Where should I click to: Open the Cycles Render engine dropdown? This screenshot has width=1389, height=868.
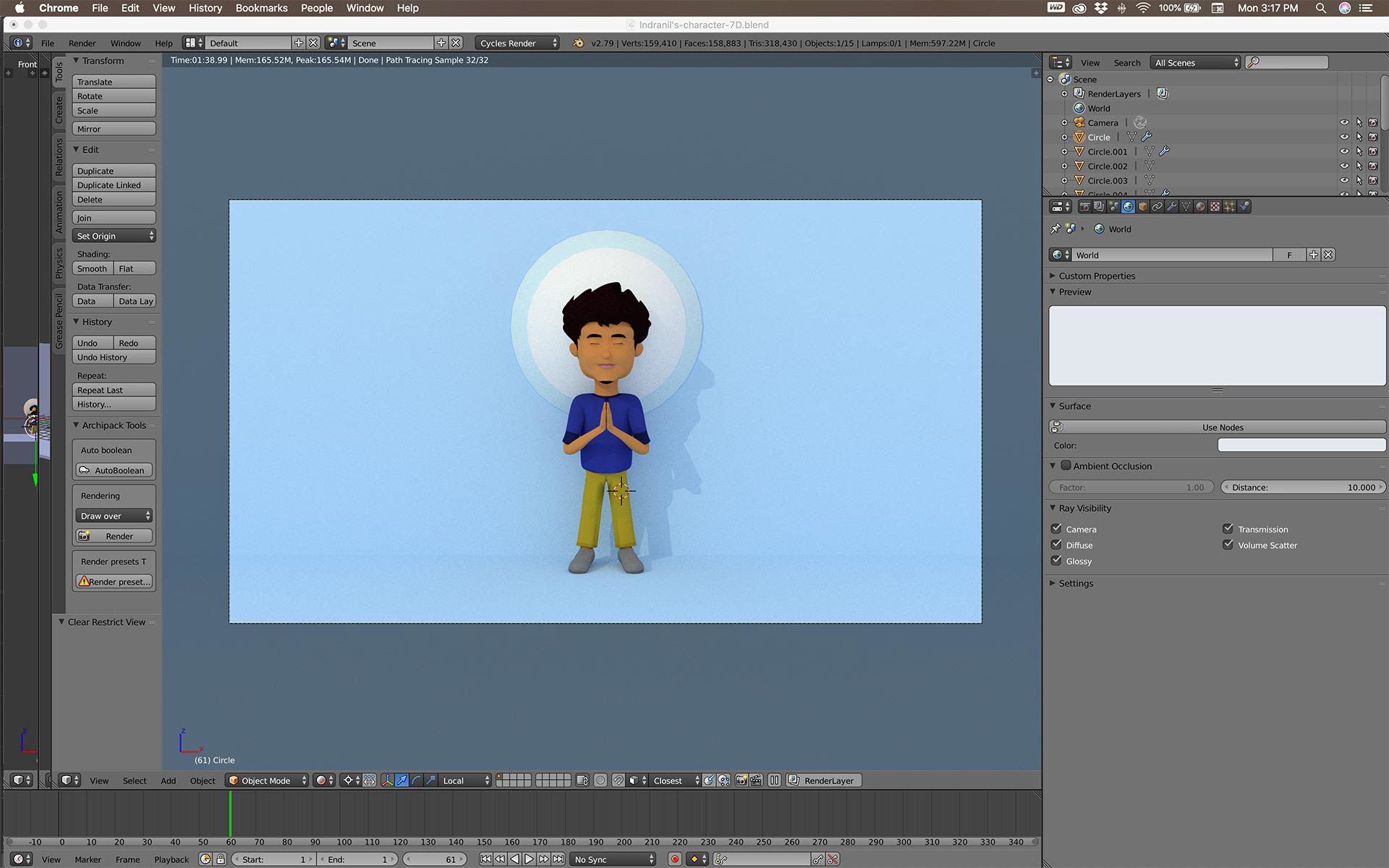(517, 43)
